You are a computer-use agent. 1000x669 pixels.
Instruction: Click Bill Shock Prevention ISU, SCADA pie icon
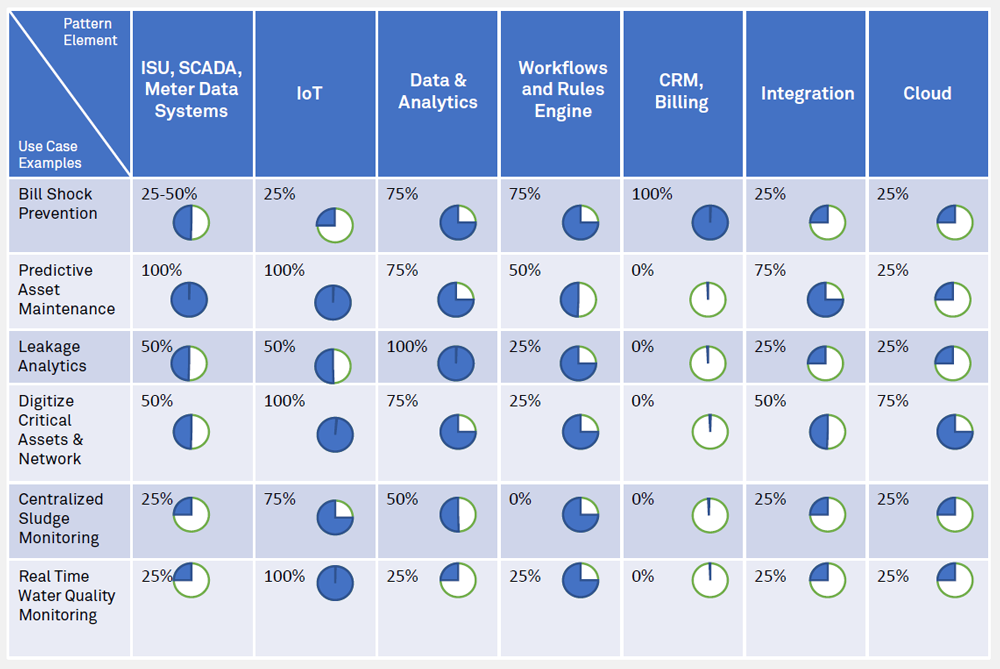[x=190, y=223]
